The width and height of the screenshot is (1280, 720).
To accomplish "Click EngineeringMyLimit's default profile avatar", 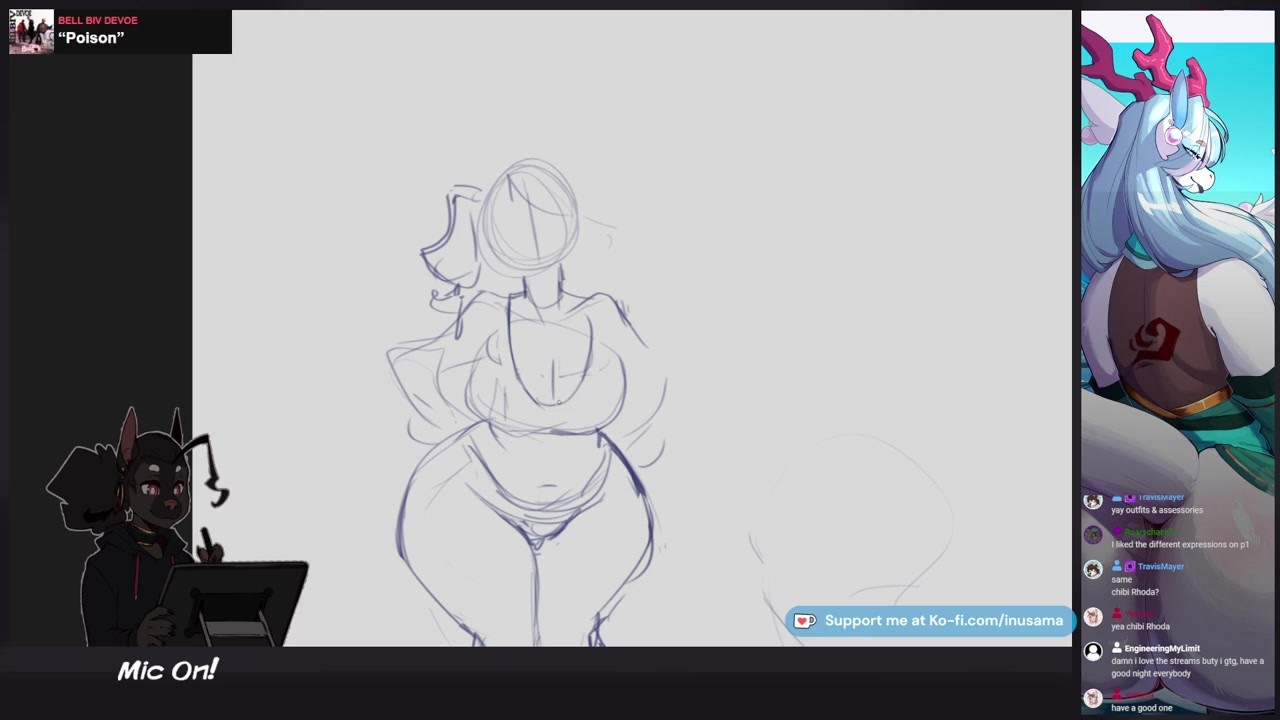I will point(1093,652).
